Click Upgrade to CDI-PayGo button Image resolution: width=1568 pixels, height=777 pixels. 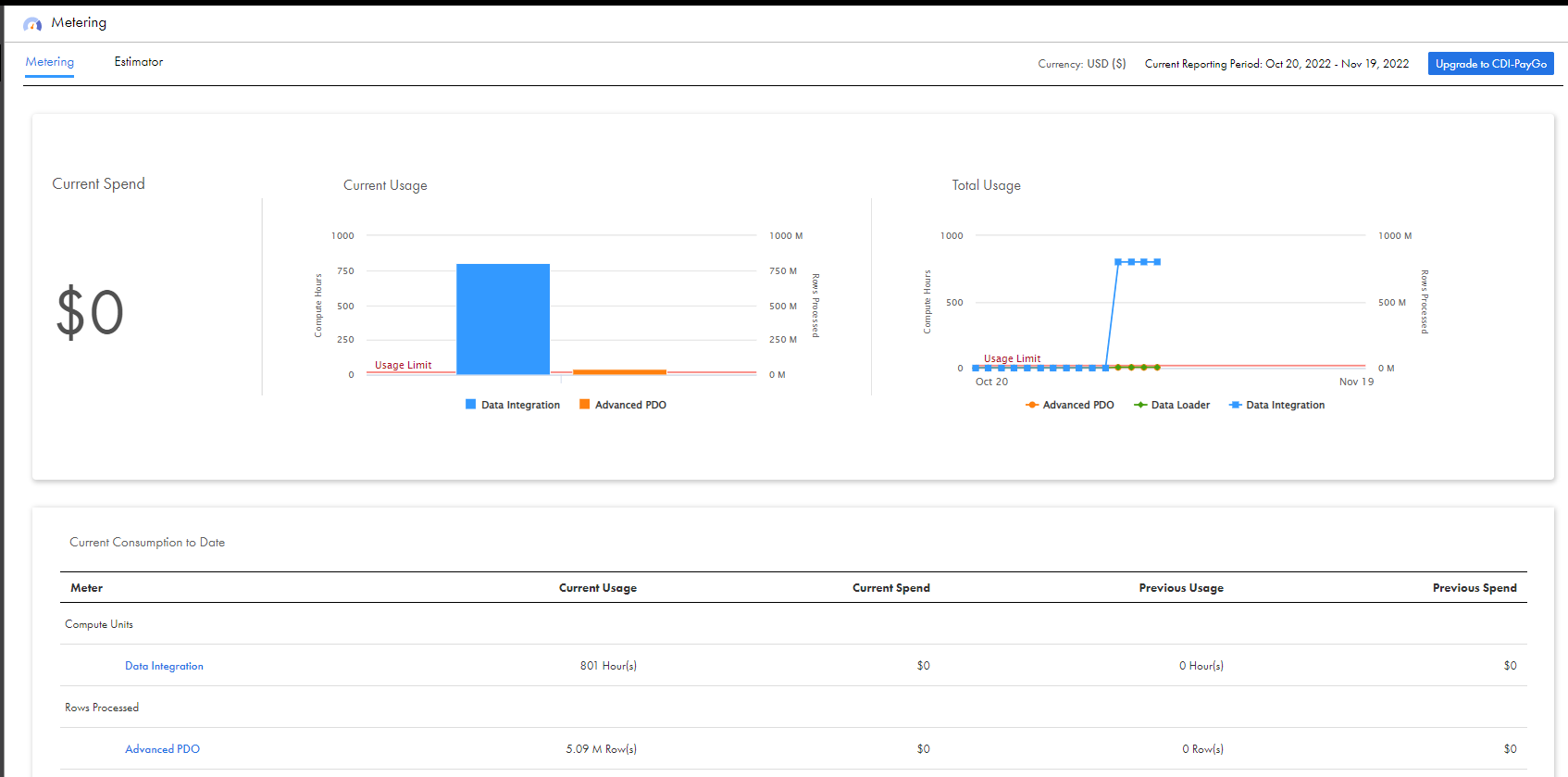point(1490,64)
